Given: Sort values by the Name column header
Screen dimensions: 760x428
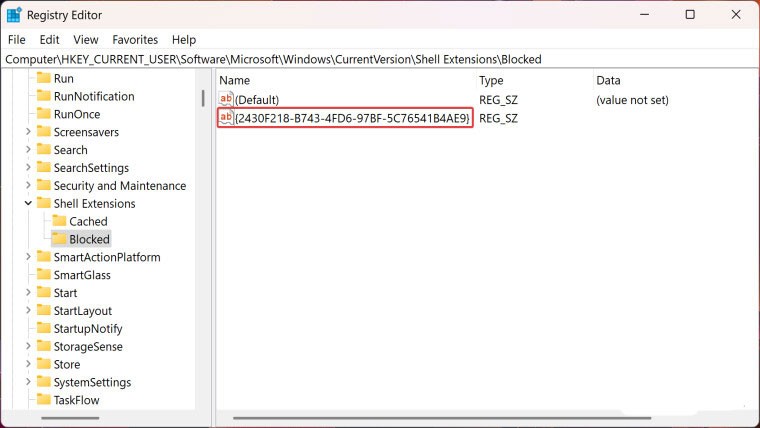Looking at the screenshot, I should click(x=234, y=80).
